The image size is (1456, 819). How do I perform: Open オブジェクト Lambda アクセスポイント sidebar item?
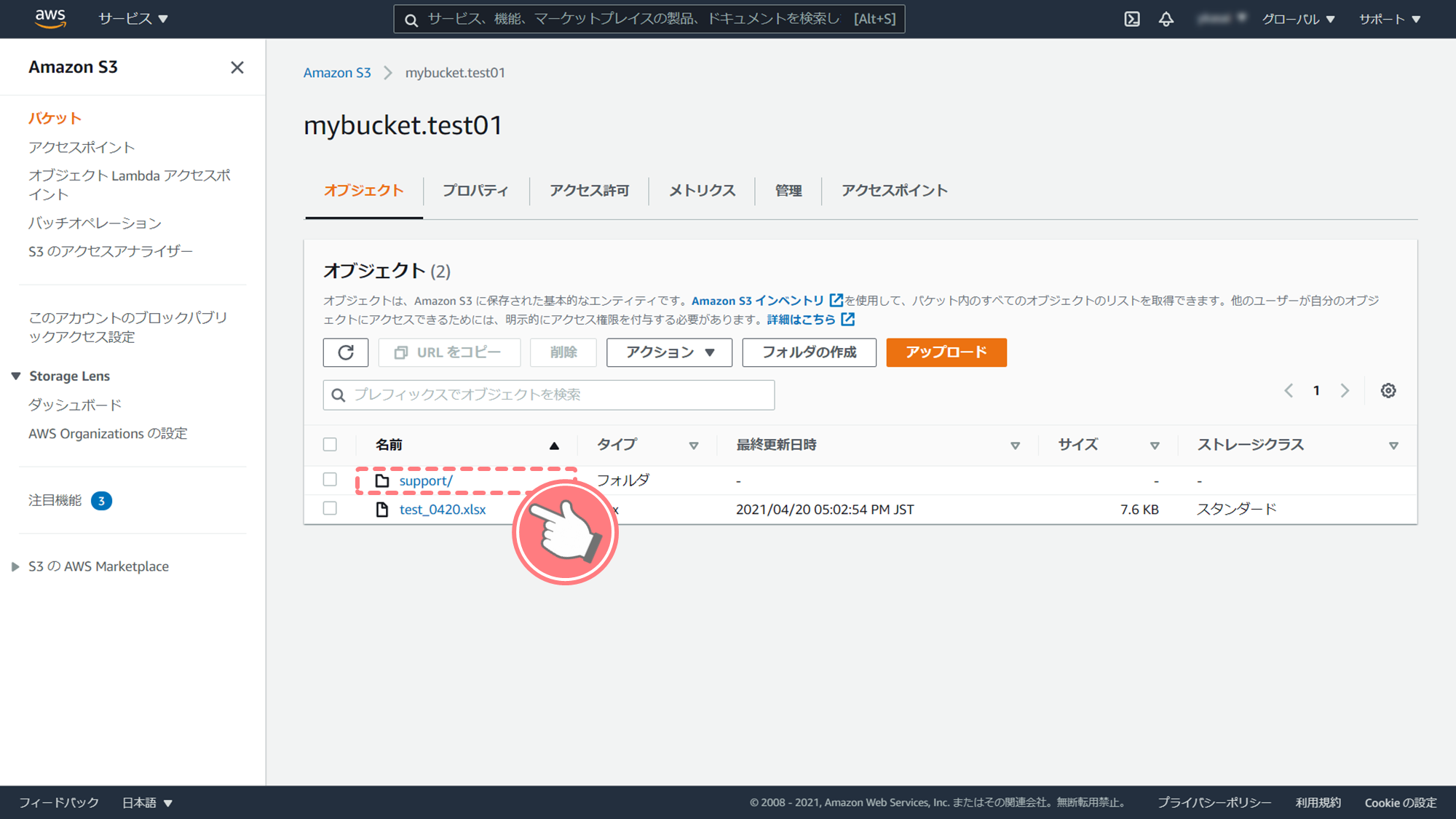(x=129, y=185)
